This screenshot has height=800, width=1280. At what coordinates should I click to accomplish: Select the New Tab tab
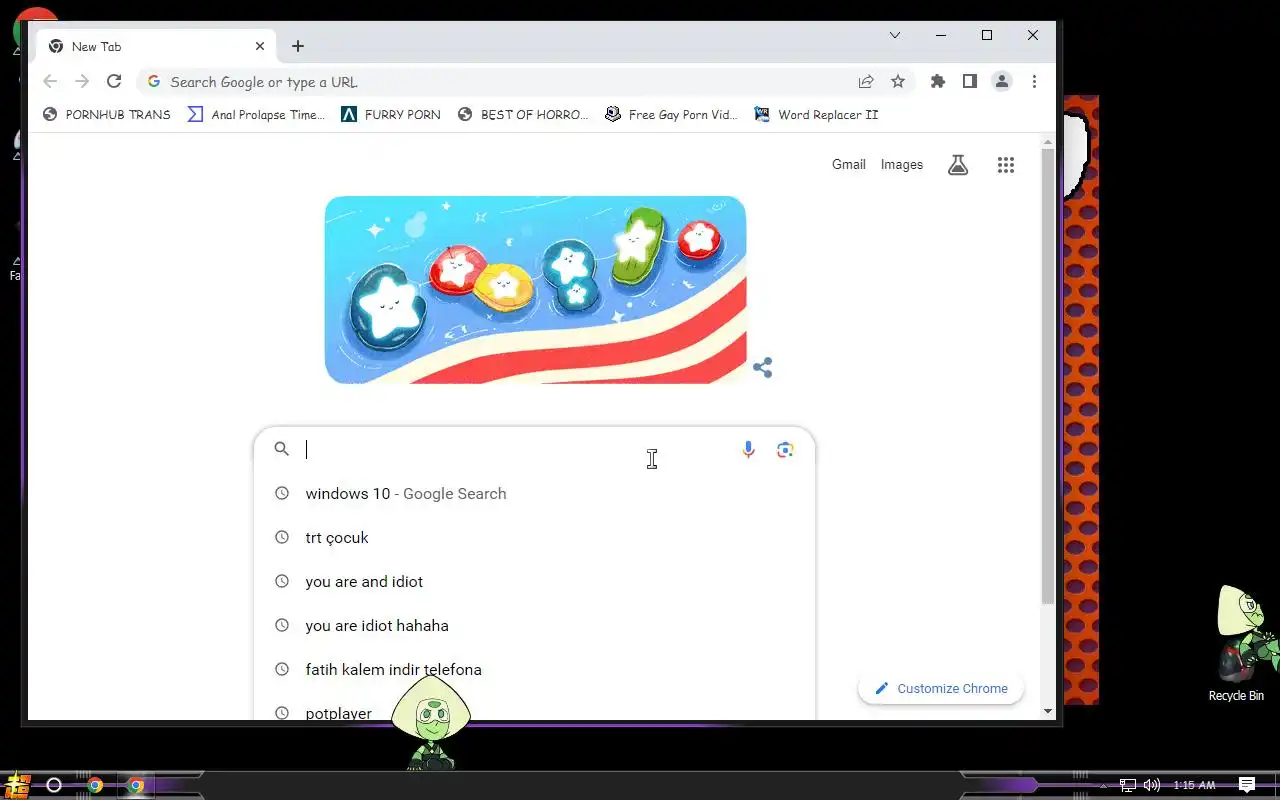tap(157, 46)
